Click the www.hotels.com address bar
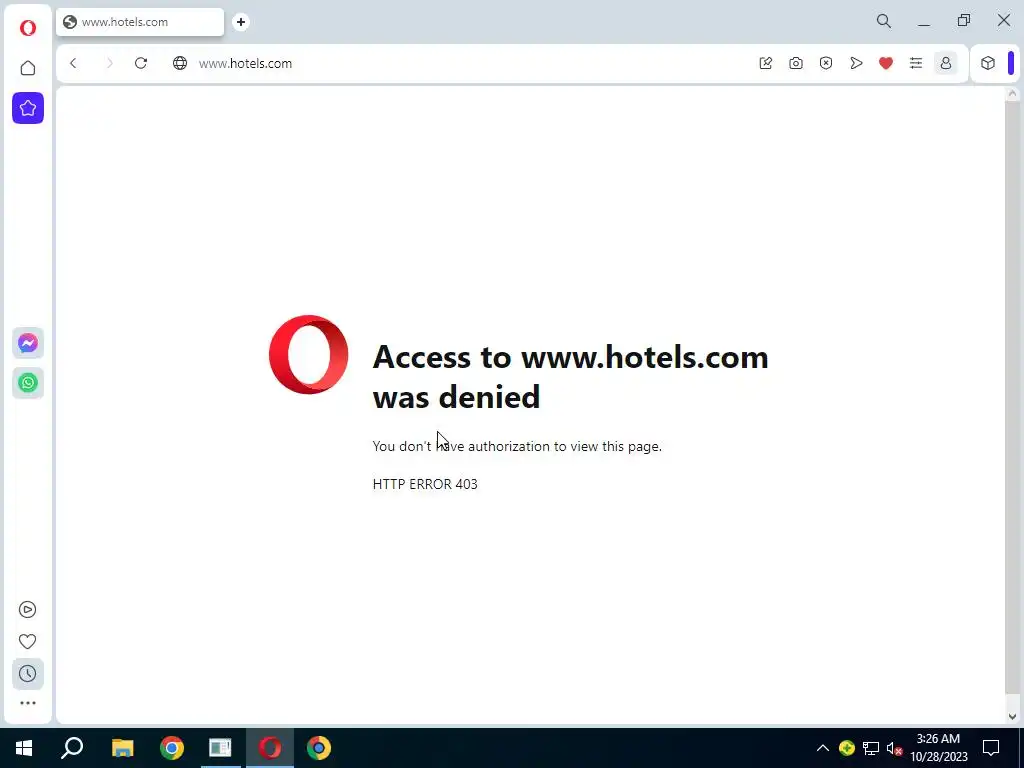Image resolution: width=1024 pixels, height=768 pixels. coord(457,63)
